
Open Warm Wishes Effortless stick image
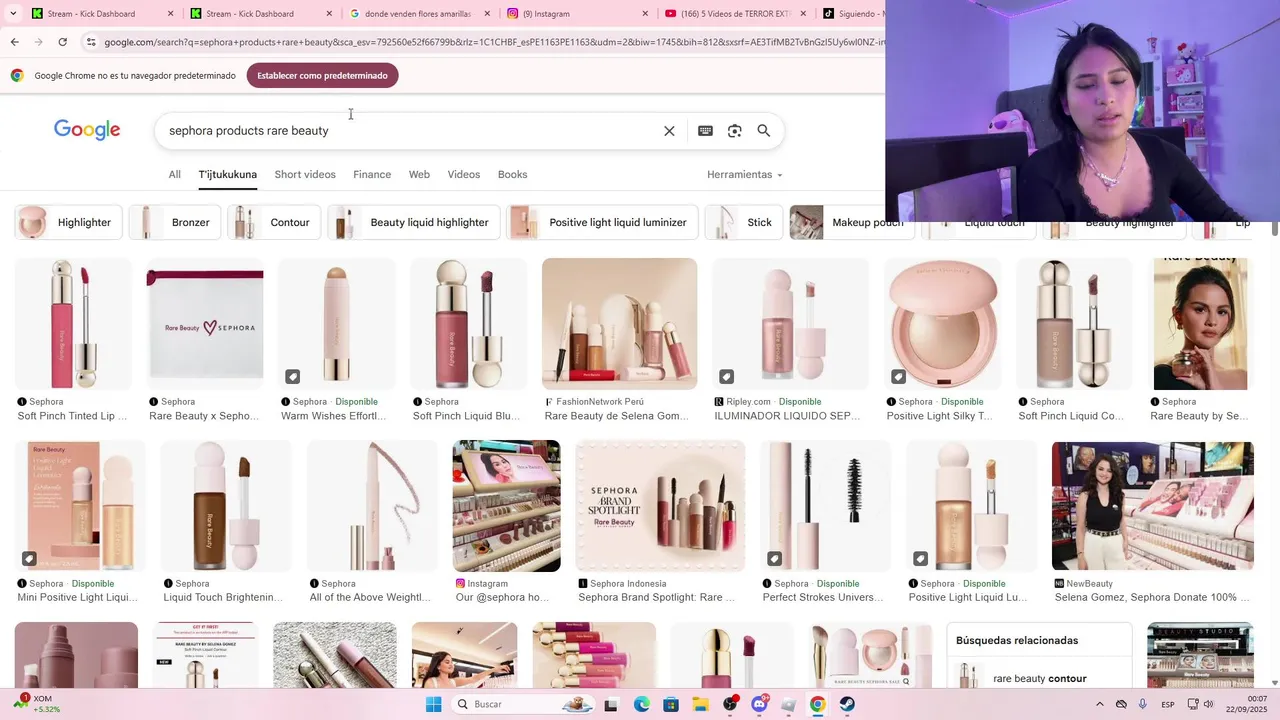pos(337,324)
